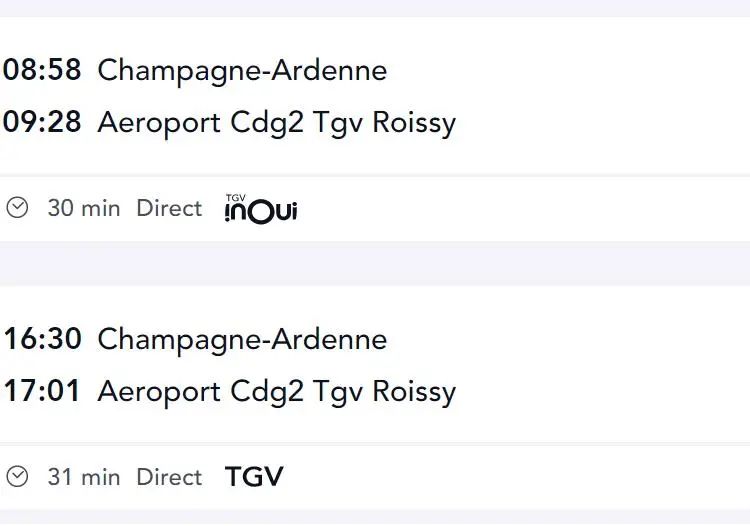Viewport: 750px width, 526px height.
Task: Open the first journey card's details footer
Action: pos(375,209)
